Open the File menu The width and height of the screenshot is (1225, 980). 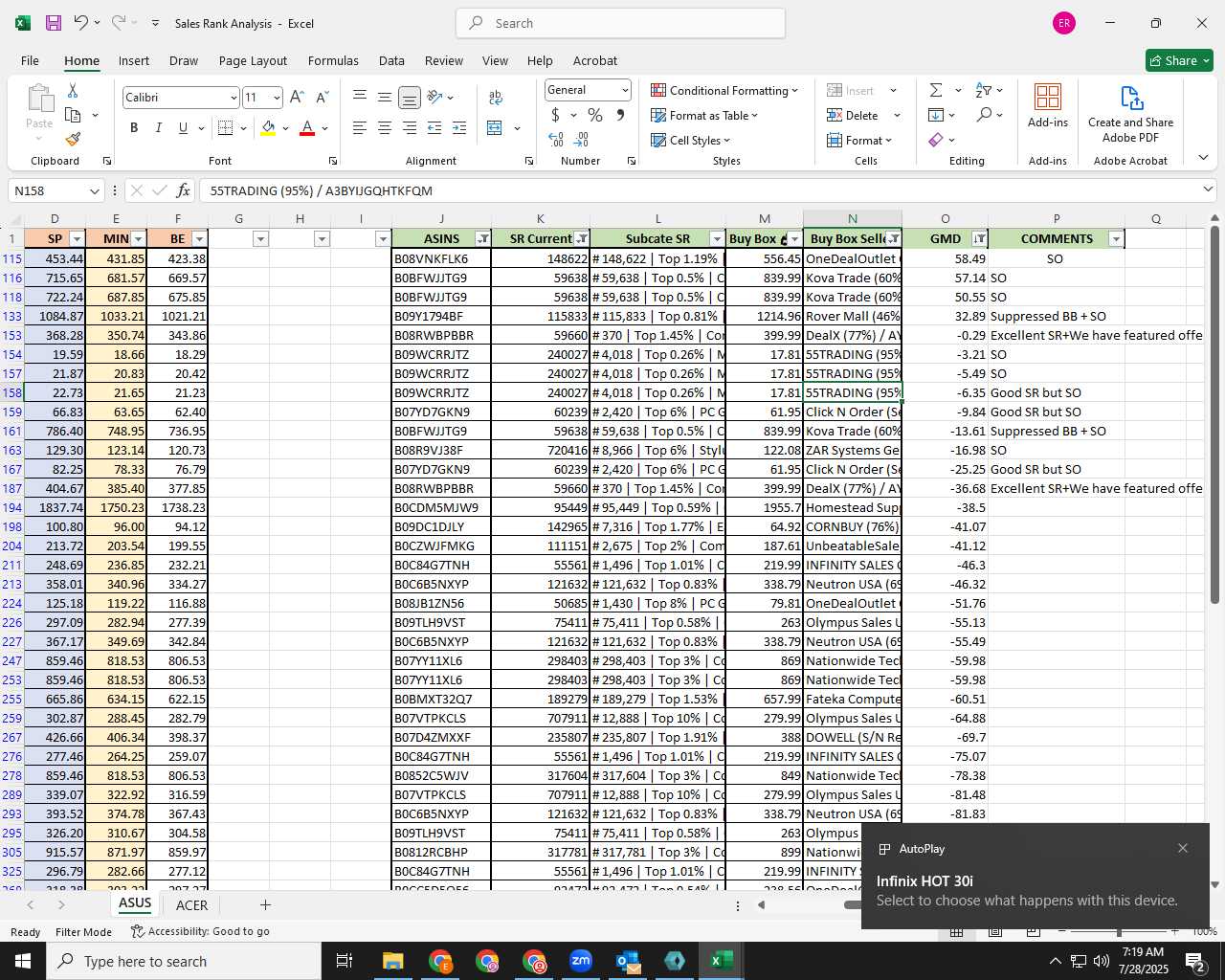coord(30,60)
